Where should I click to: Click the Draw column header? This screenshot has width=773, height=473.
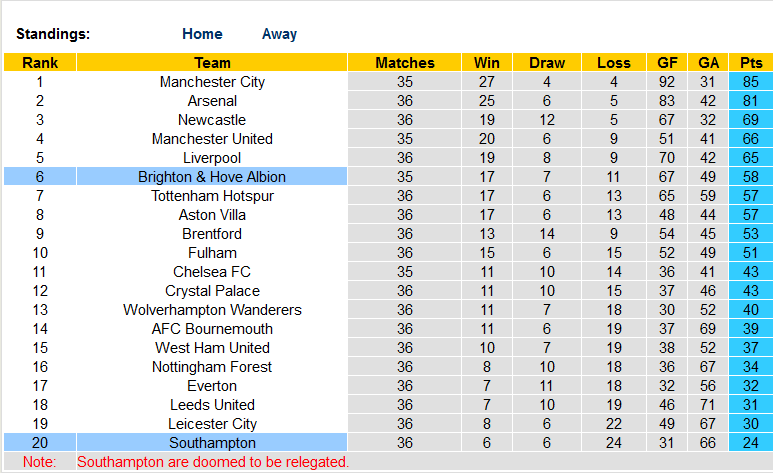click(547, 63)
